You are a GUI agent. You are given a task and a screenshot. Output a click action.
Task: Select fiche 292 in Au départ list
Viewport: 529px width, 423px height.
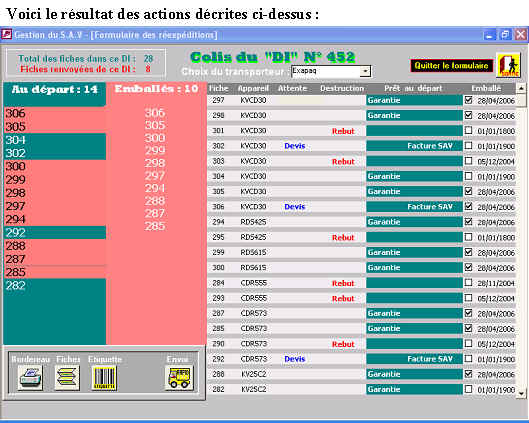[x=55, y=232]
